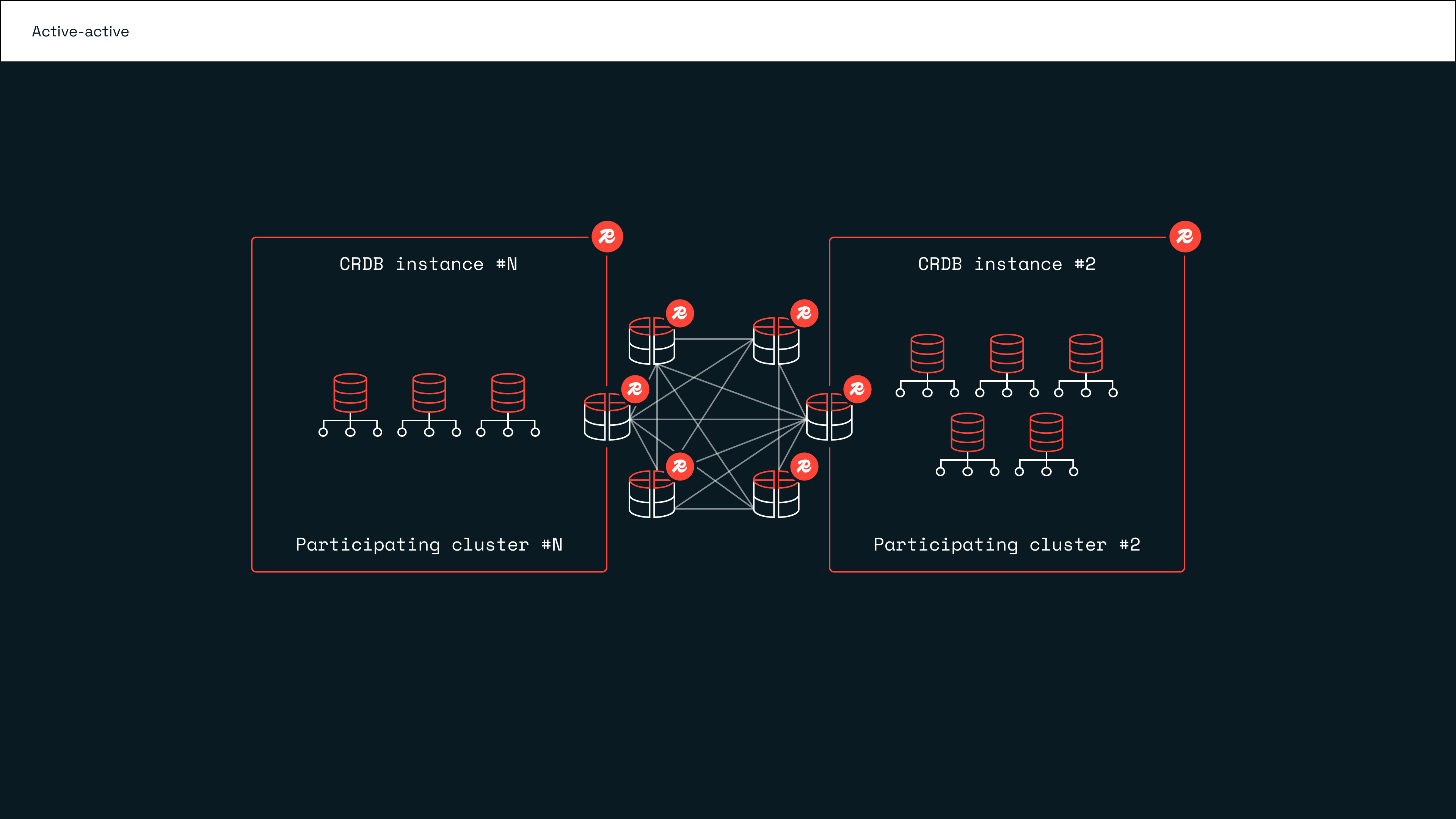This screenshot has height=819, width=1456.
Task: Click leftmost shard database icon in cluster #N
Action: 350,393
